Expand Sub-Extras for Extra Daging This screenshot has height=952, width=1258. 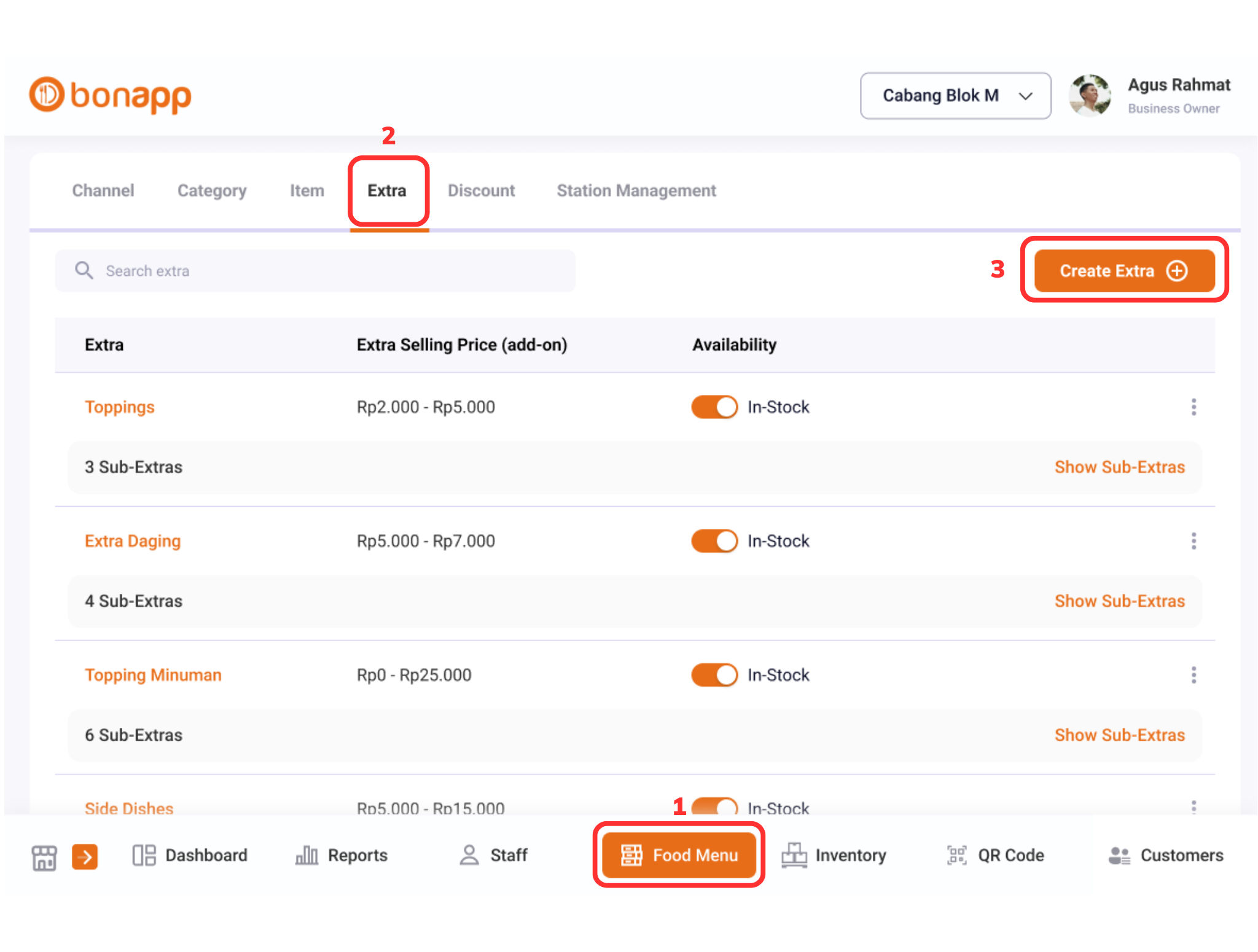(x=1120, y=601)
